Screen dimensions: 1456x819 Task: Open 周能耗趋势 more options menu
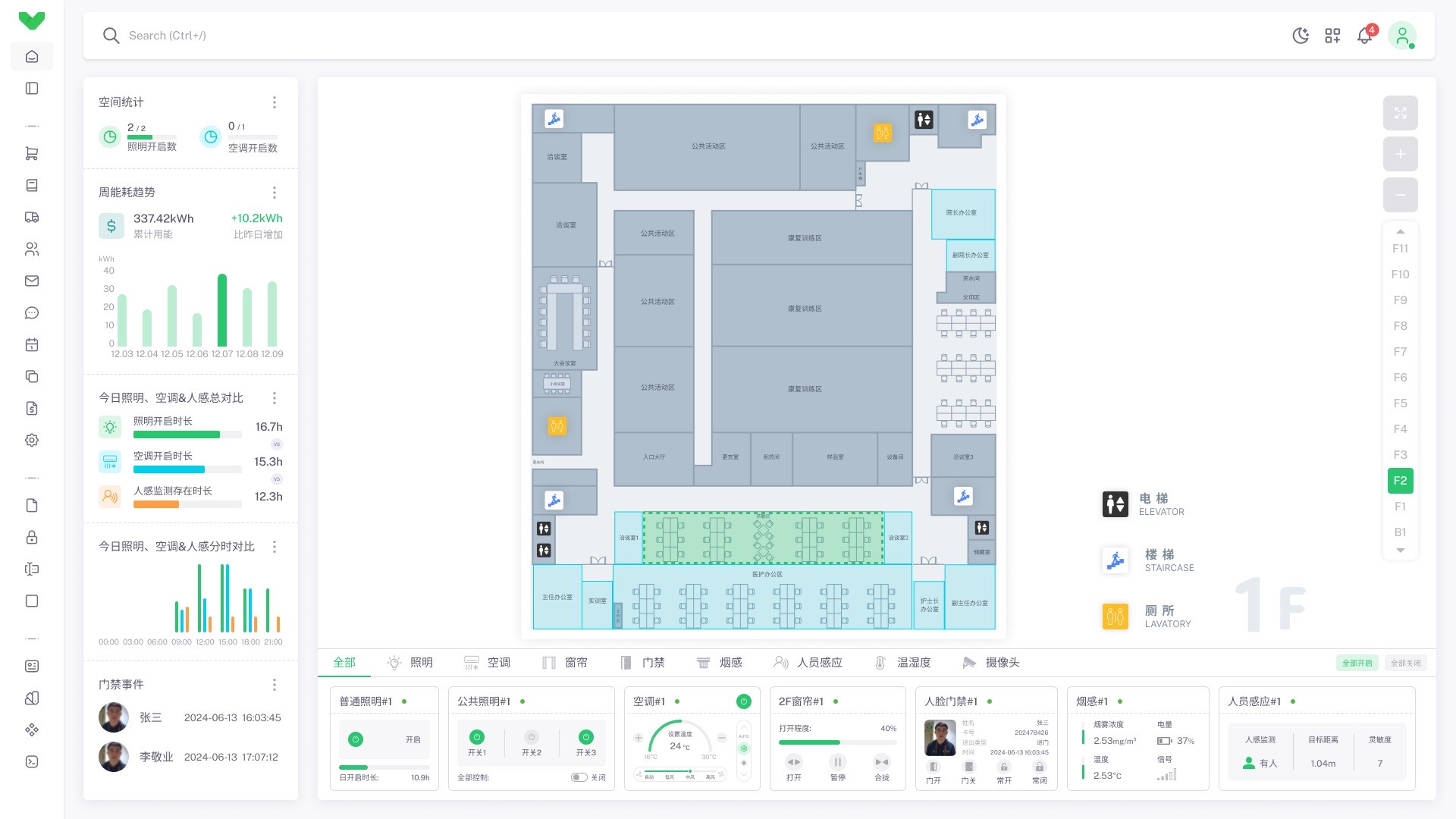275,193
